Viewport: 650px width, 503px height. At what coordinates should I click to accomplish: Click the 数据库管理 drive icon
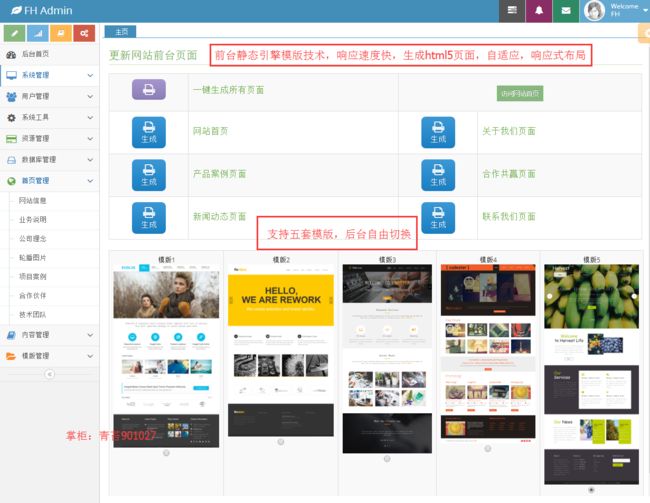click(x=12, y=160)
